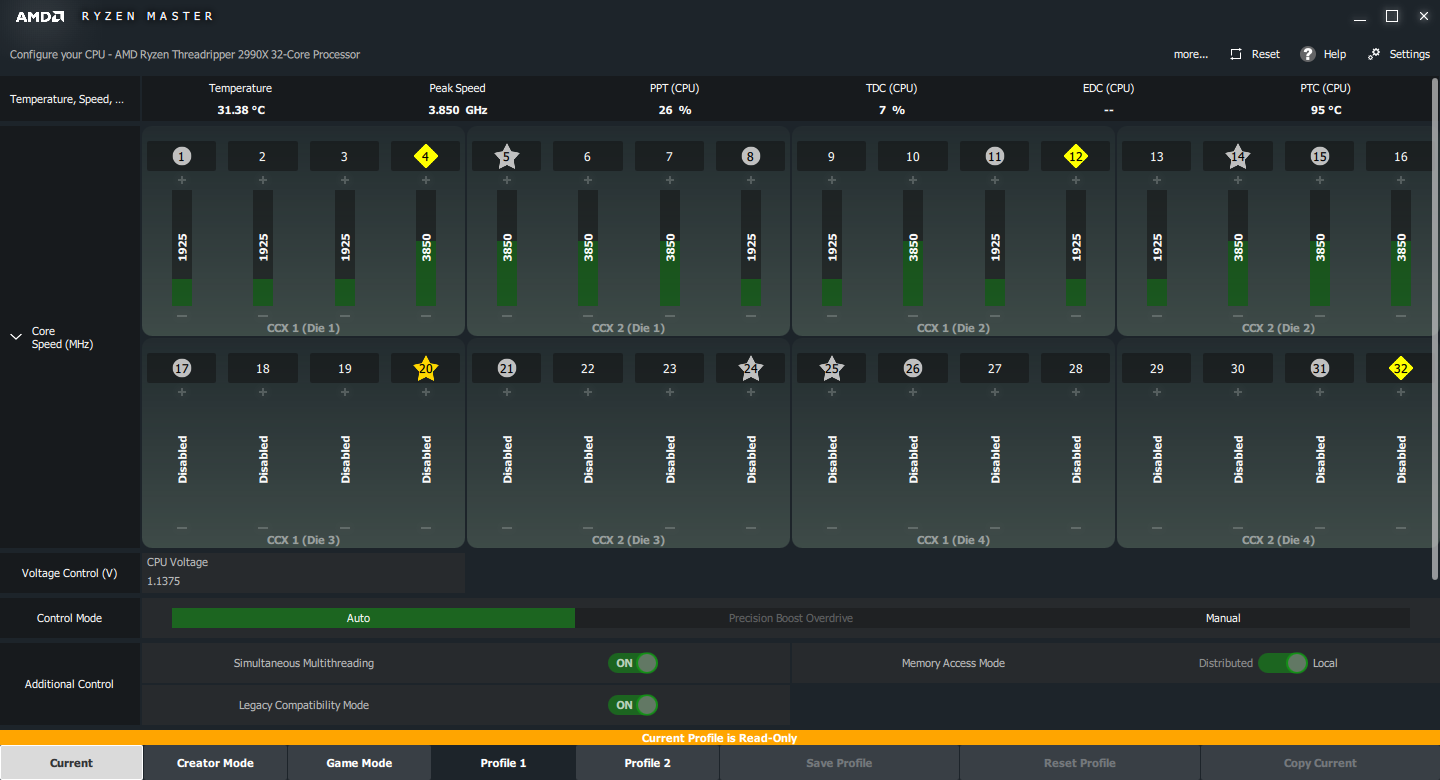Viewport: 1440px width, 780px height.
Task: Switch to the Profile 1 tab
Action: click(x=503, y=763)
